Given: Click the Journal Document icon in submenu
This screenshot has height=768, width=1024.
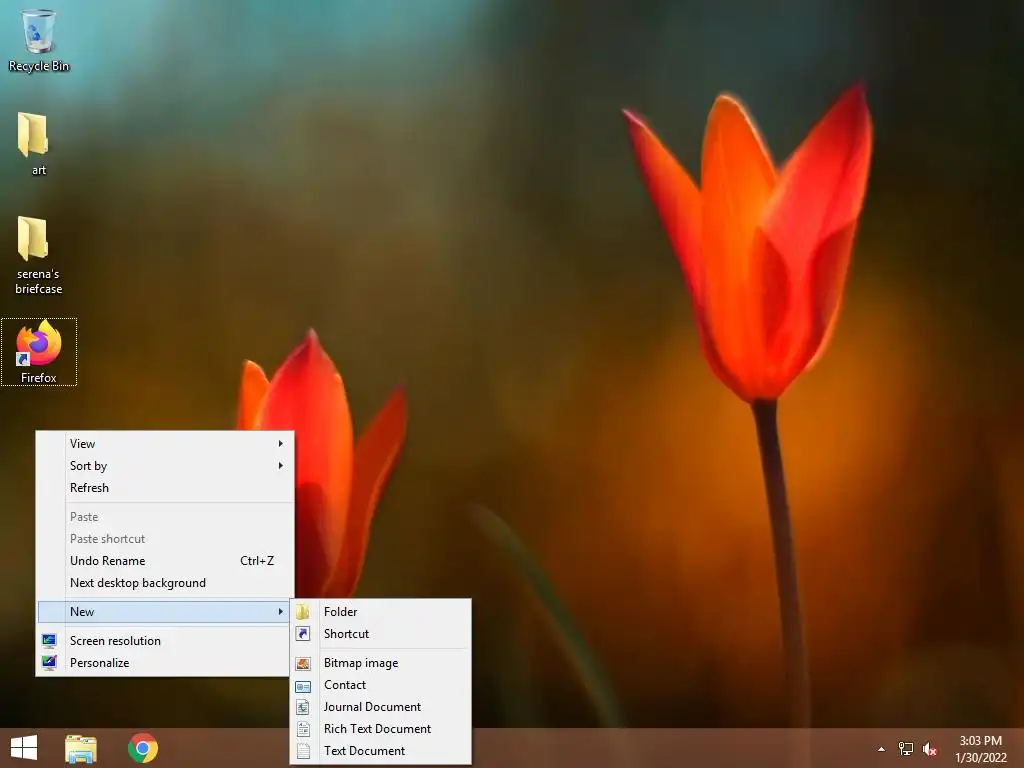Looking at the screenshot, I should (x=303, y=707).
